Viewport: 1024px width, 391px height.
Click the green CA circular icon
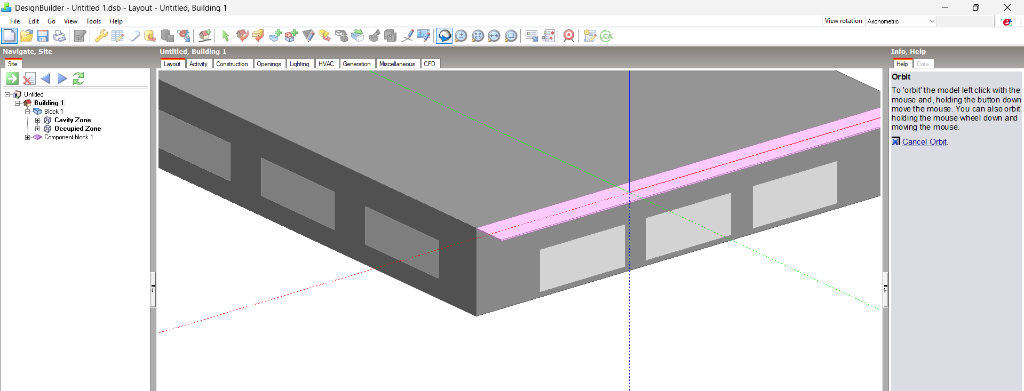pos(606,35)
